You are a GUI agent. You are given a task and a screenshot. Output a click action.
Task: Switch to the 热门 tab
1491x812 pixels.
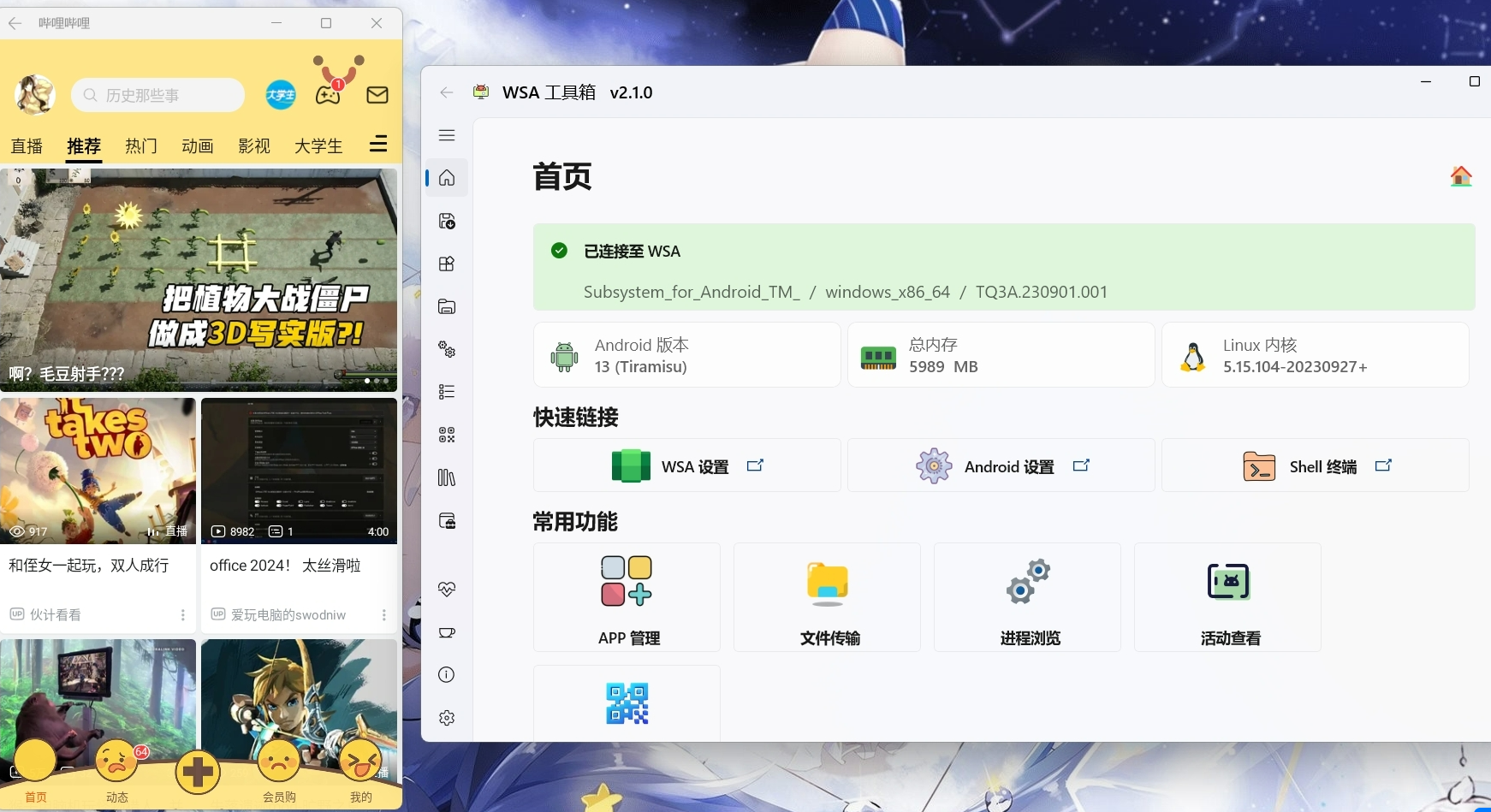[x=141, y=146]
